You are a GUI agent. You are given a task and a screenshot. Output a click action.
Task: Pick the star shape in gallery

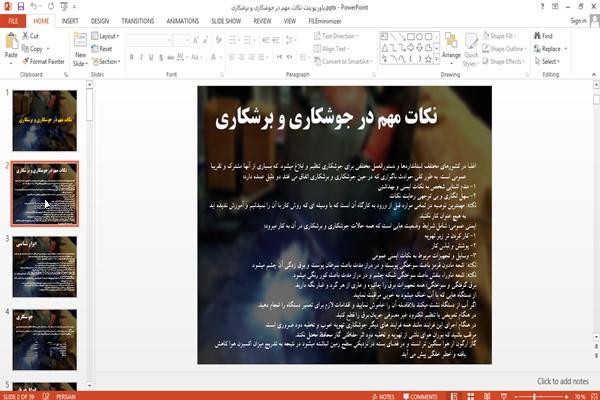click(x=428, y=59)
